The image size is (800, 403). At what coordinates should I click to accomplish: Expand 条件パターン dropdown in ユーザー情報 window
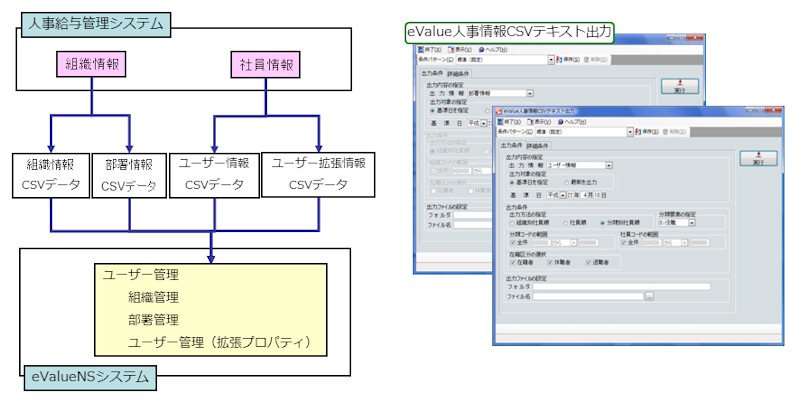point(630,132)
